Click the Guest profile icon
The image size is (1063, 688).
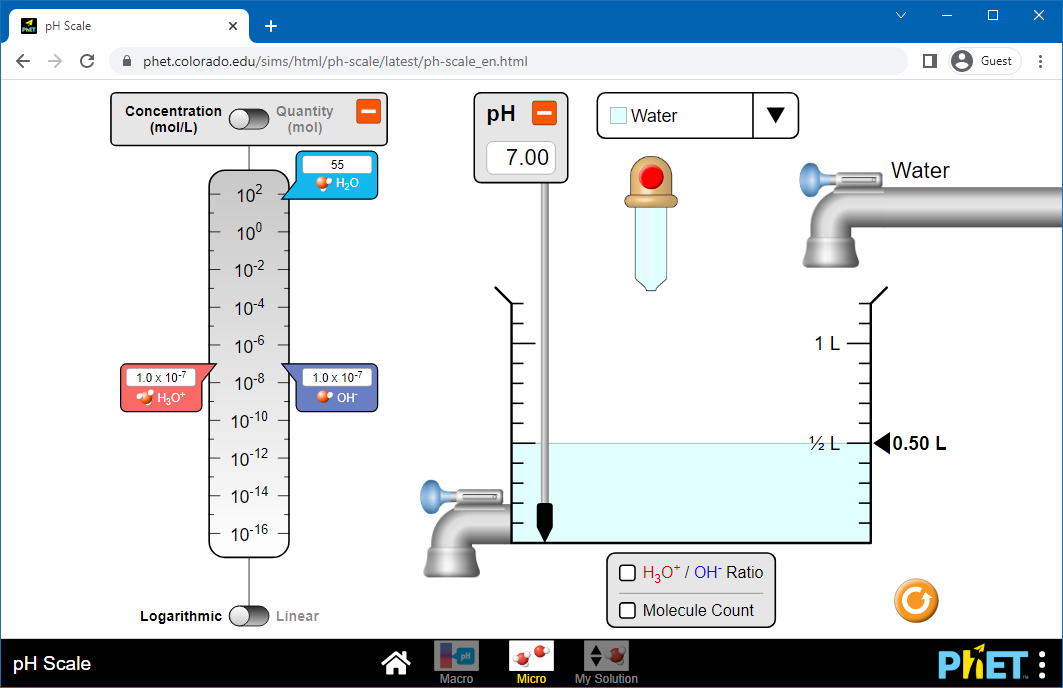click(962, 61)
